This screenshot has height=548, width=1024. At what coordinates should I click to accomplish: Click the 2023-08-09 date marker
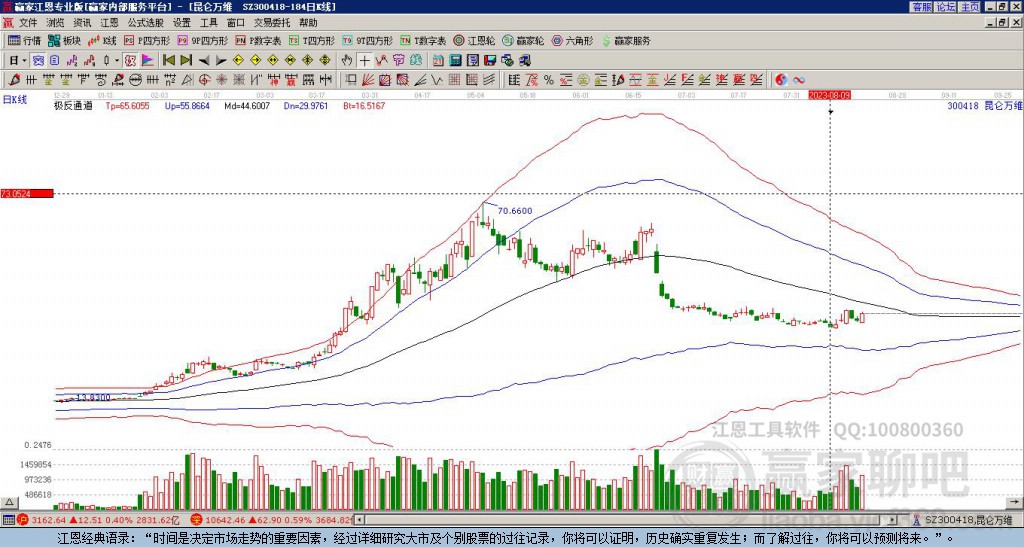[x=830, y=95]
